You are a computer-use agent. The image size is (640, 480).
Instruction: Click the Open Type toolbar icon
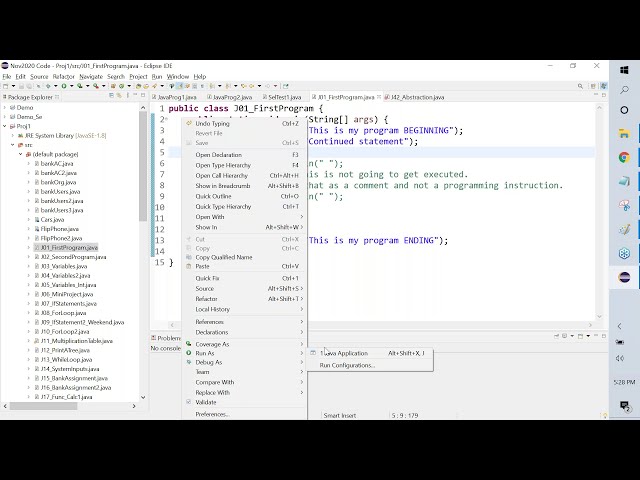[138, 86]
